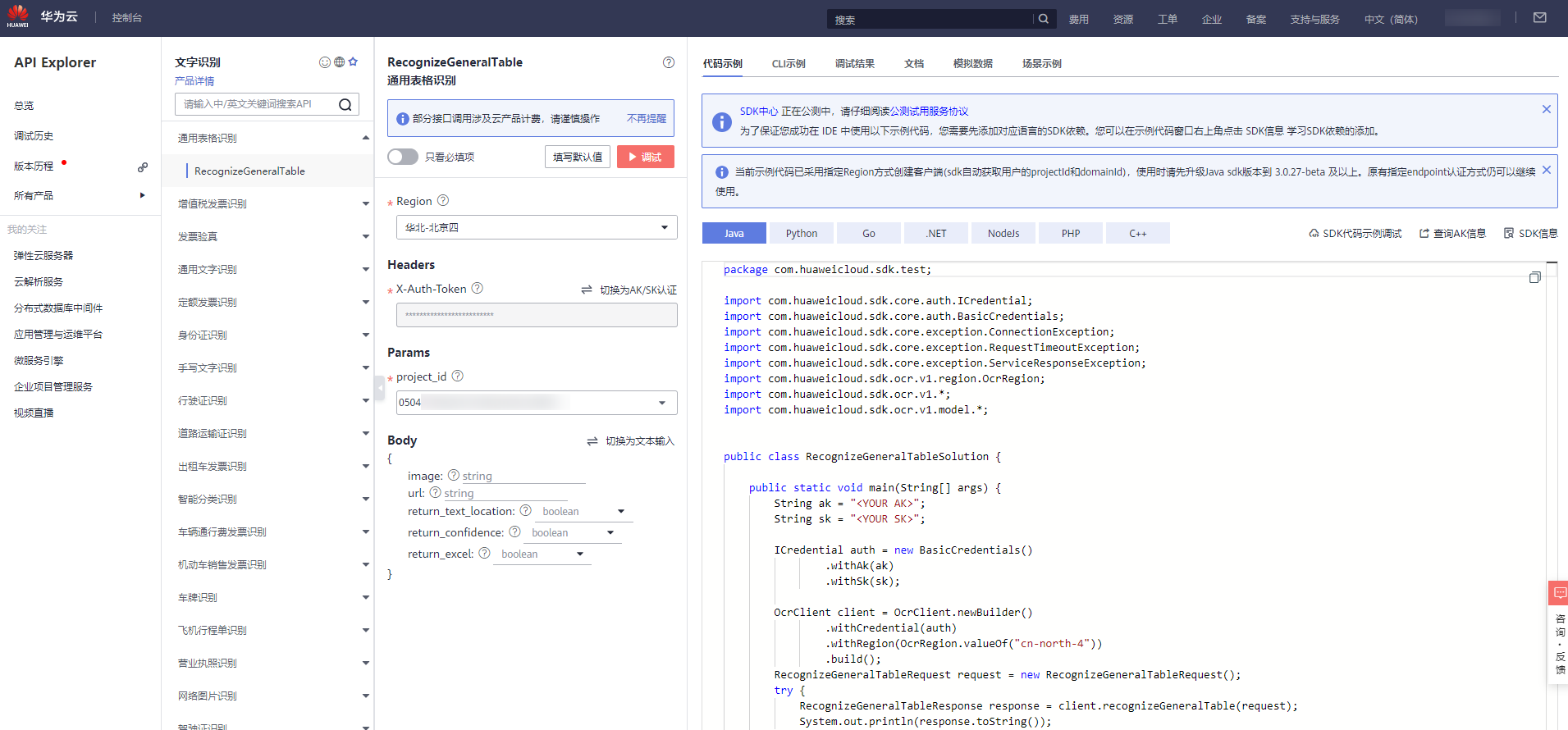Click SDK信息 icon button
1568x730 pixels.
point(1530,233)
